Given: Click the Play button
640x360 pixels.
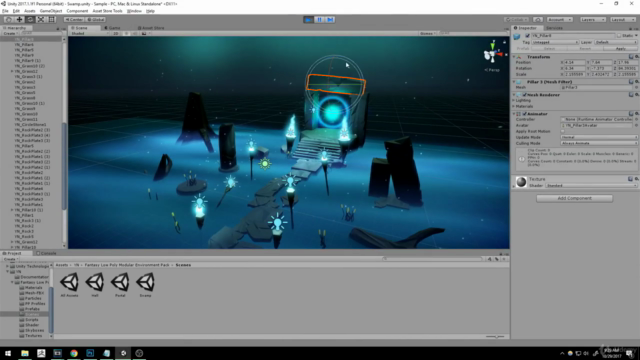Looking at the screenshot, I should click(309, 19).
